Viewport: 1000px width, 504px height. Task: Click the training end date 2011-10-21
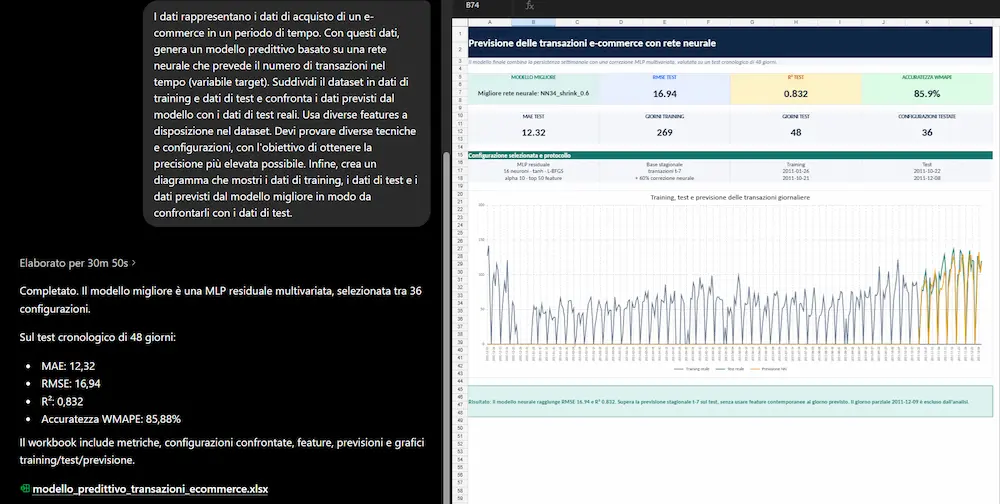795,178
